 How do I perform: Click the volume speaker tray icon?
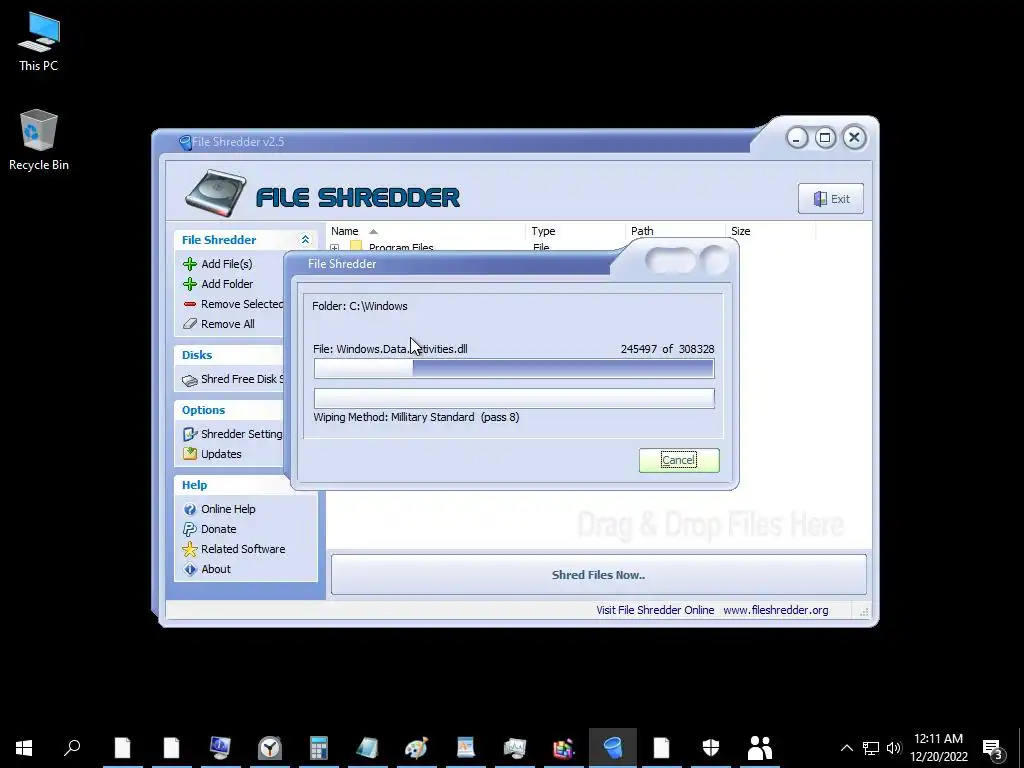click(894, 748)
